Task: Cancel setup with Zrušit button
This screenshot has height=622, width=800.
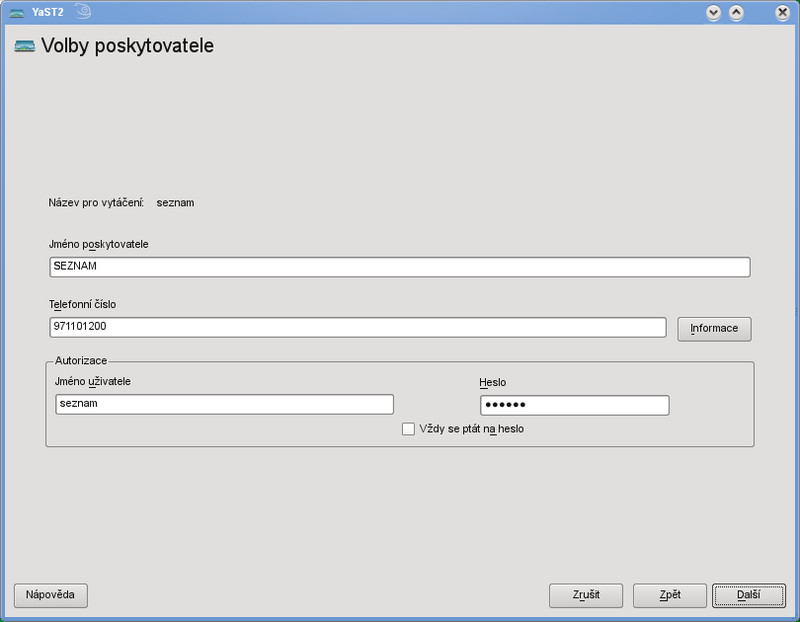Action: 586,595
